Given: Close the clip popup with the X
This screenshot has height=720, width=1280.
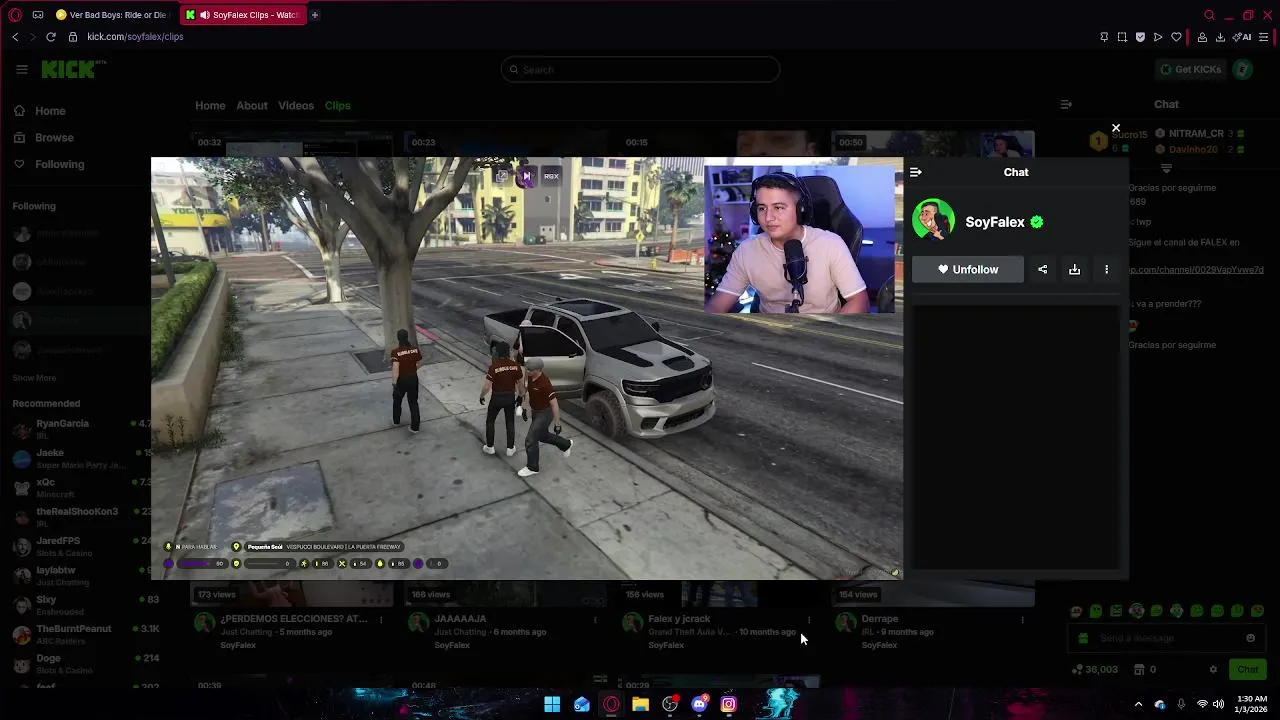Looking at the screenshot, I should click(x=1116, y=128).
